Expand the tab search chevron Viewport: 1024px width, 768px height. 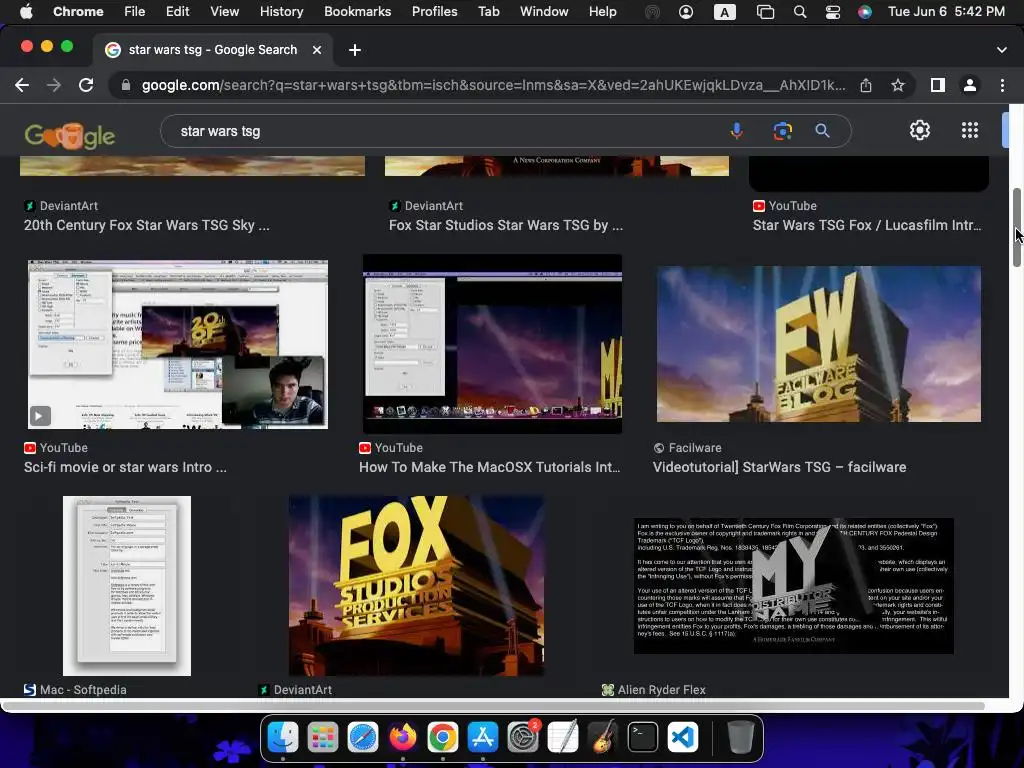point(1002,50)
